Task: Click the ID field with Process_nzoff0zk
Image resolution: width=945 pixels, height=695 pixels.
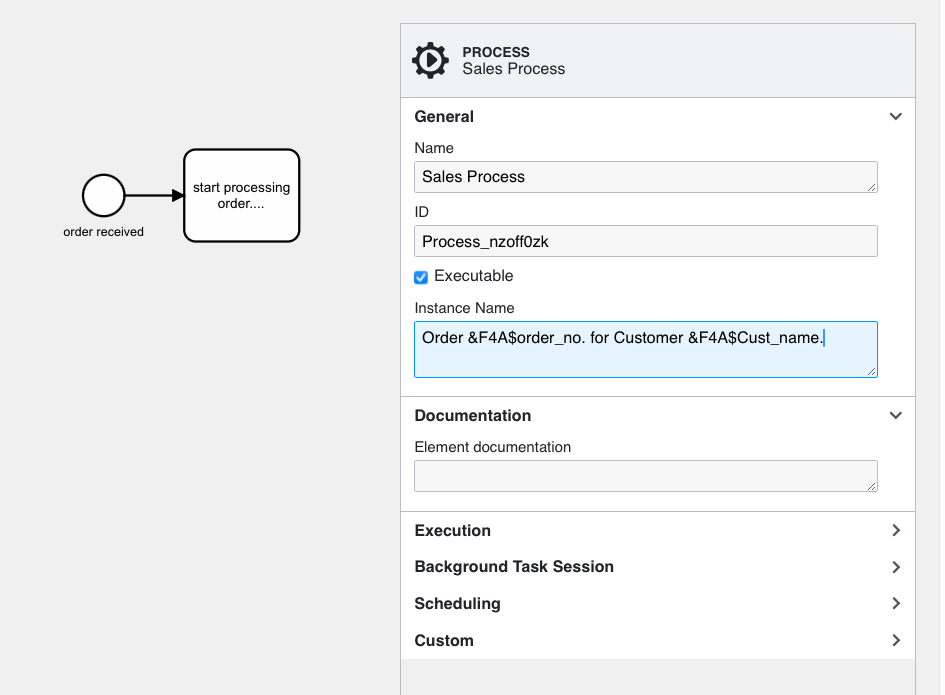Action: (x=645, y=241)
